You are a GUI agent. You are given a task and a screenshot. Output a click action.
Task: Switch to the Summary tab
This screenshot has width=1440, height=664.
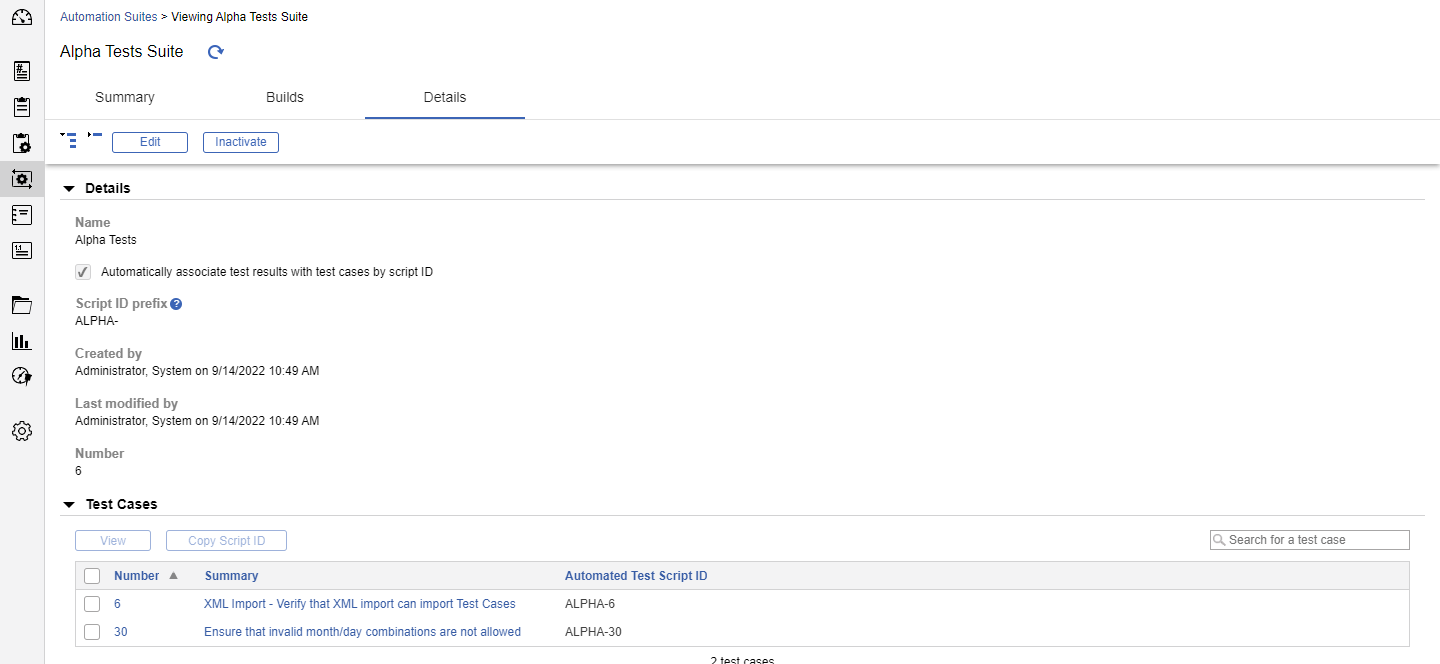(125, 98)
